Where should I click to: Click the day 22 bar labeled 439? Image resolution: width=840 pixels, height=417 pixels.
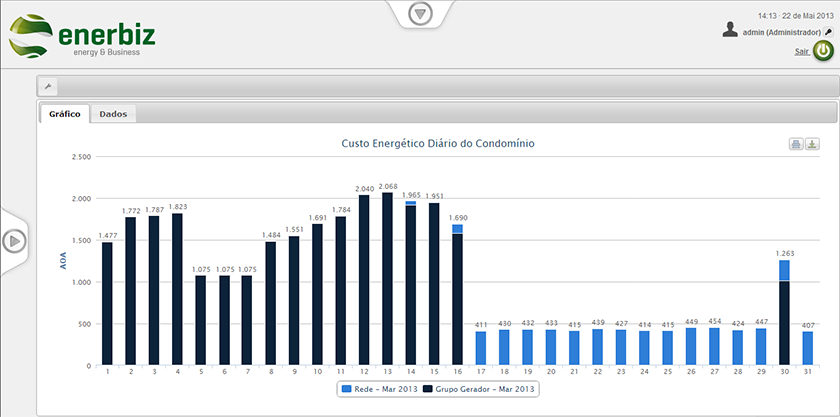pyautogui.click(x=597, y=347)
